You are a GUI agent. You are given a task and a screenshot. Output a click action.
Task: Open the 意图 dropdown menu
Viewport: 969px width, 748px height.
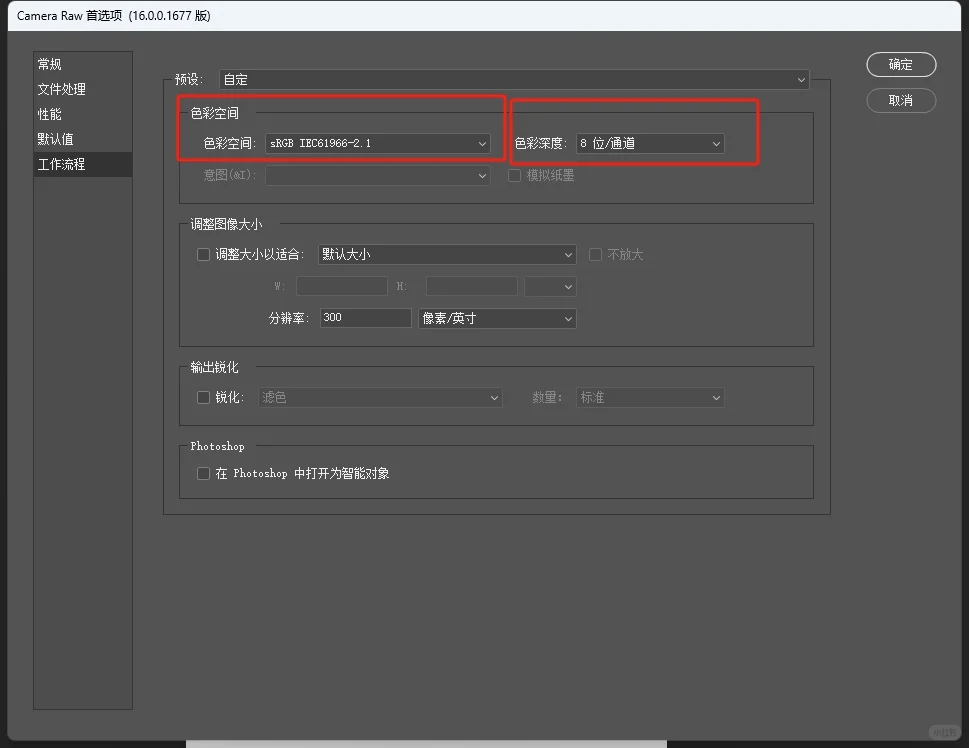click(x=378, y=175)
